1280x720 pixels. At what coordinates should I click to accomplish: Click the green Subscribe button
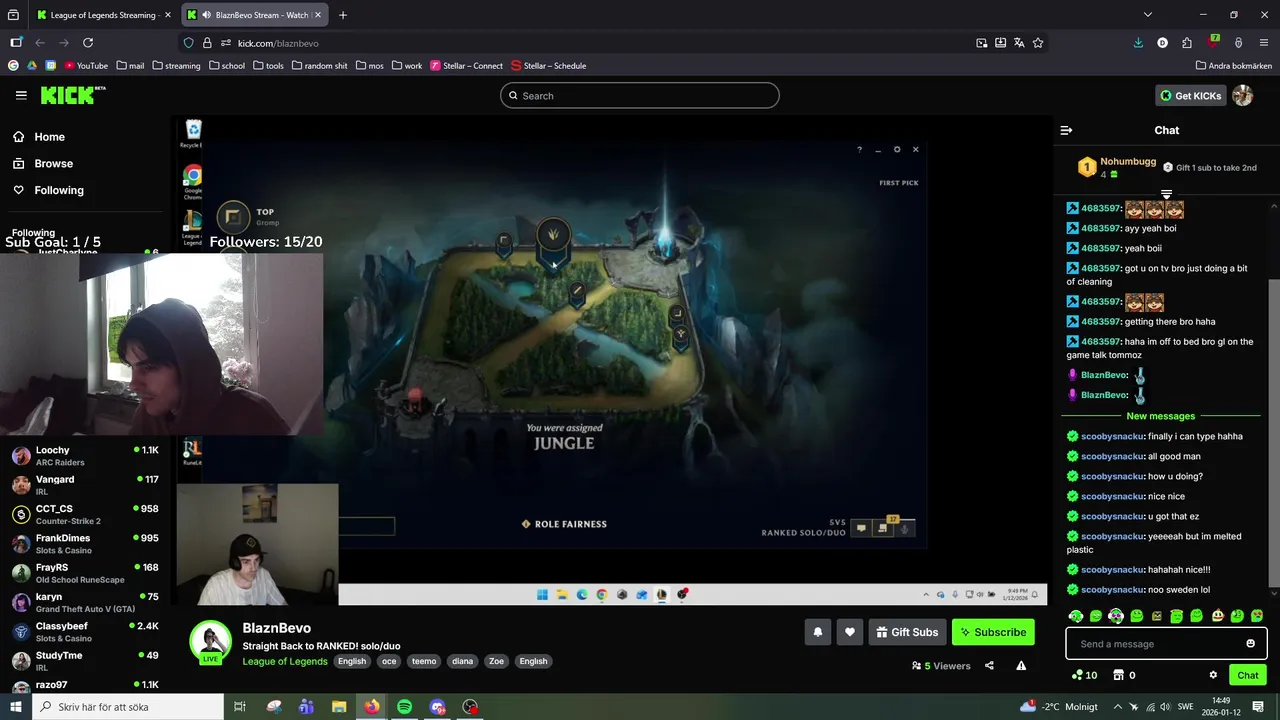(993, 632)
